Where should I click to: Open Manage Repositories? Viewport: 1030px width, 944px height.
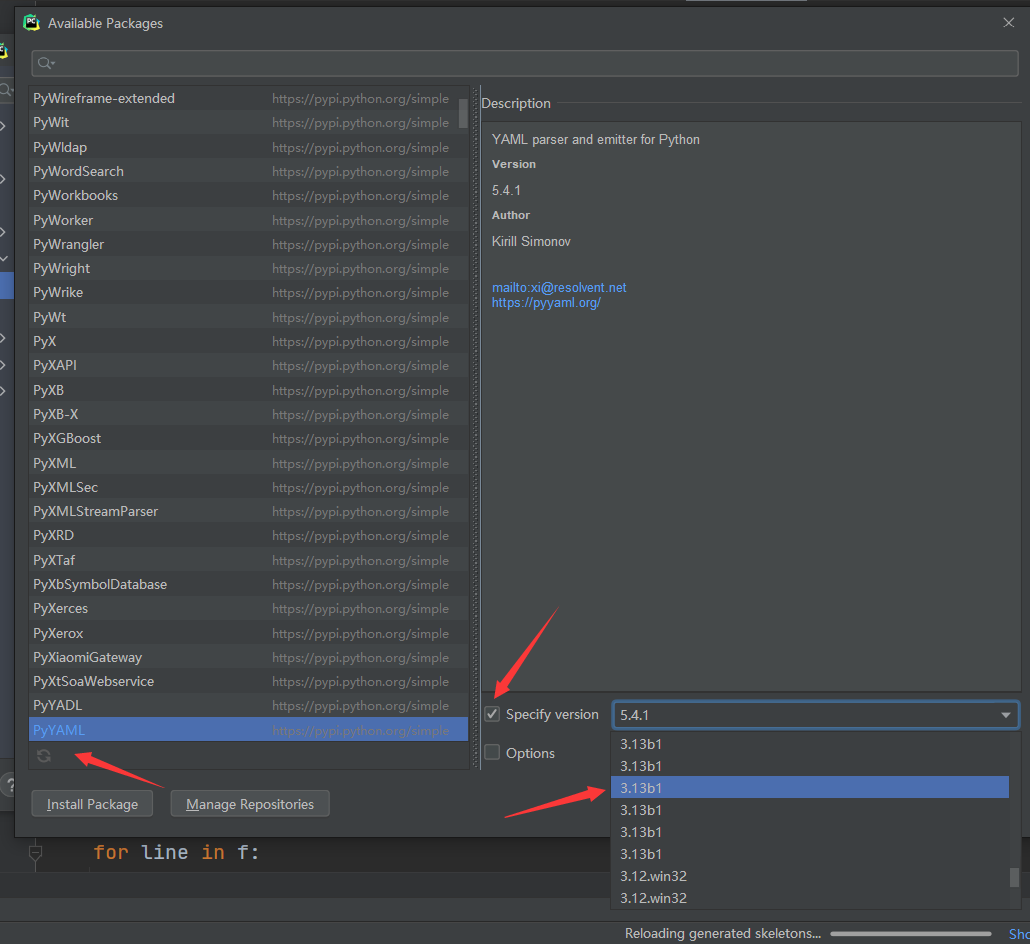(x=249, y=803)
